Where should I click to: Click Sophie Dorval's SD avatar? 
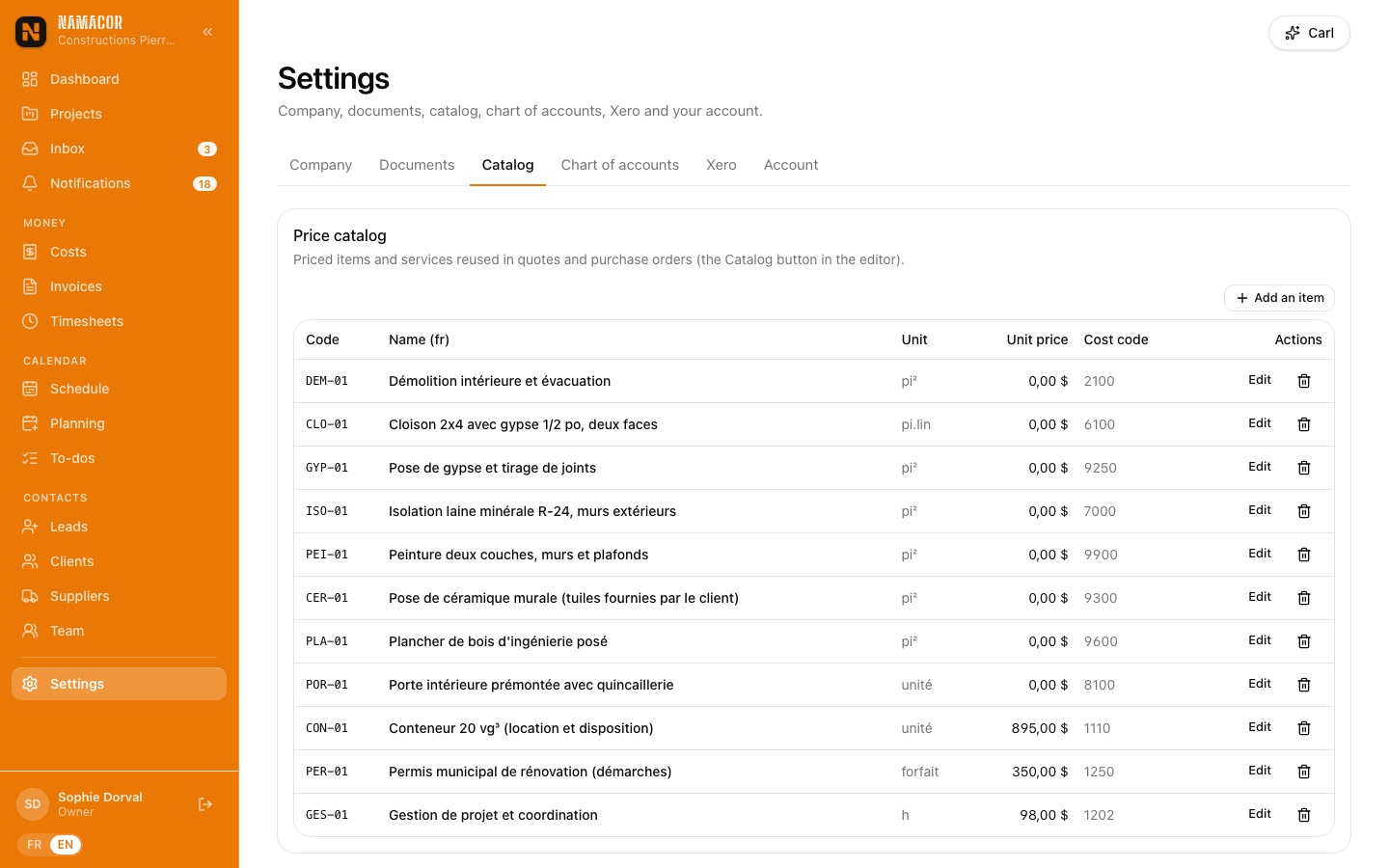point(33,804)
